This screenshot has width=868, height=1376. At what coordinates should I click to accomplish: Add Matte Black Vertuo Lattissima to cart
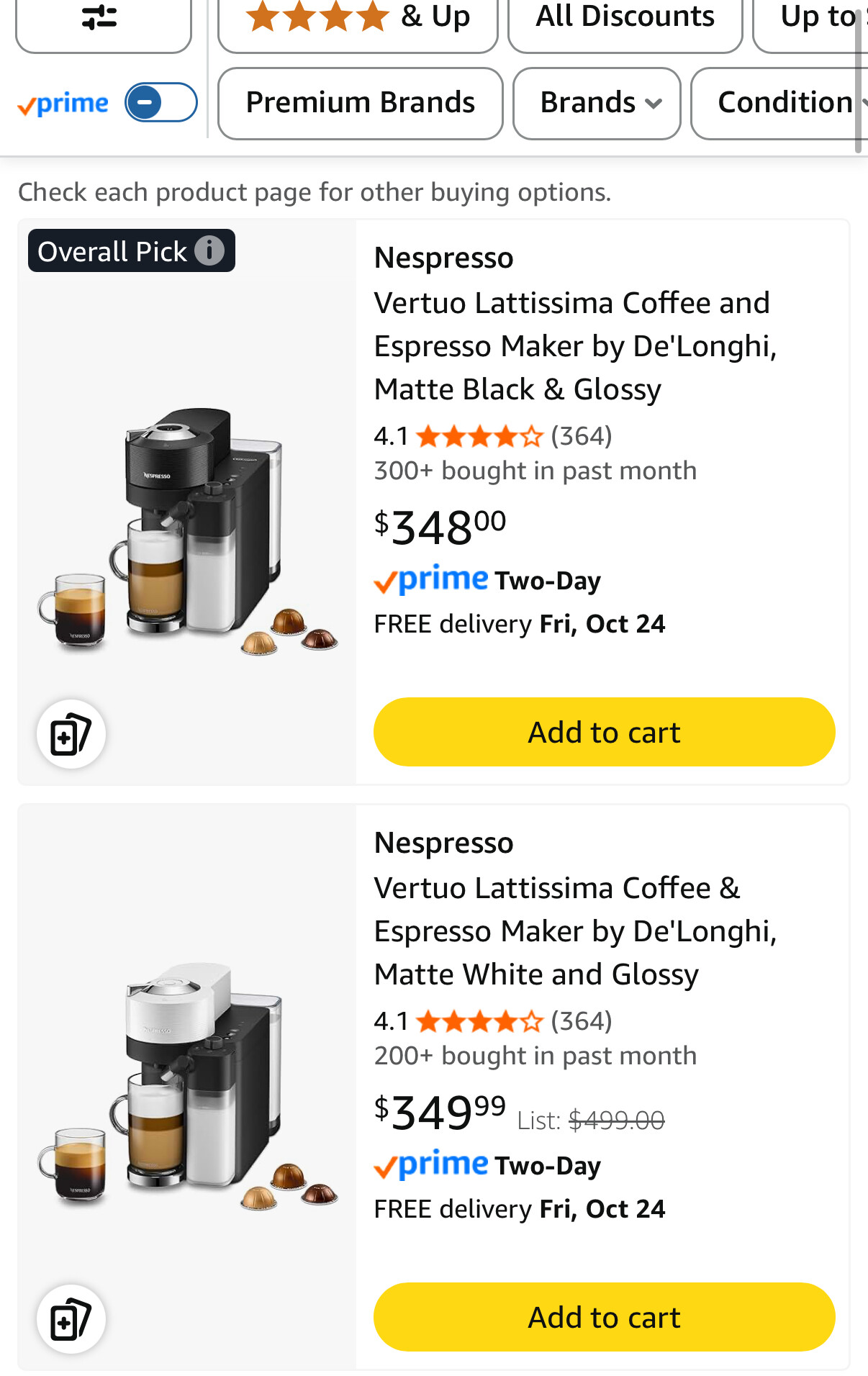(x=604, y=732)
